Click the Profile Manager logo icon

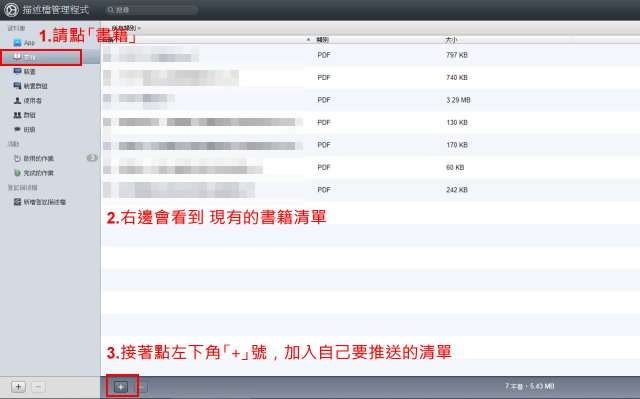click(x=11, y=10)
